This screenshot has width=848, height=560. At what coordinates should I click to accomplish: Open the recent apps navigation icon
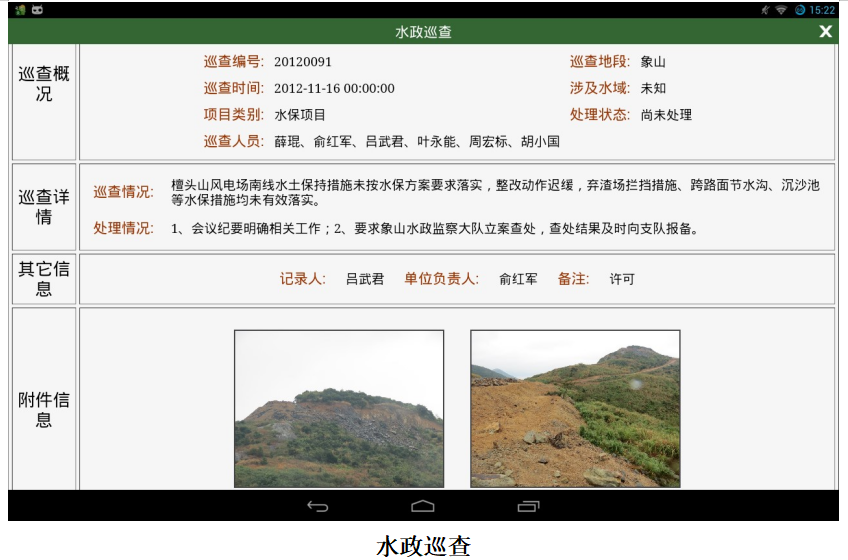click(x=528, y=506)
